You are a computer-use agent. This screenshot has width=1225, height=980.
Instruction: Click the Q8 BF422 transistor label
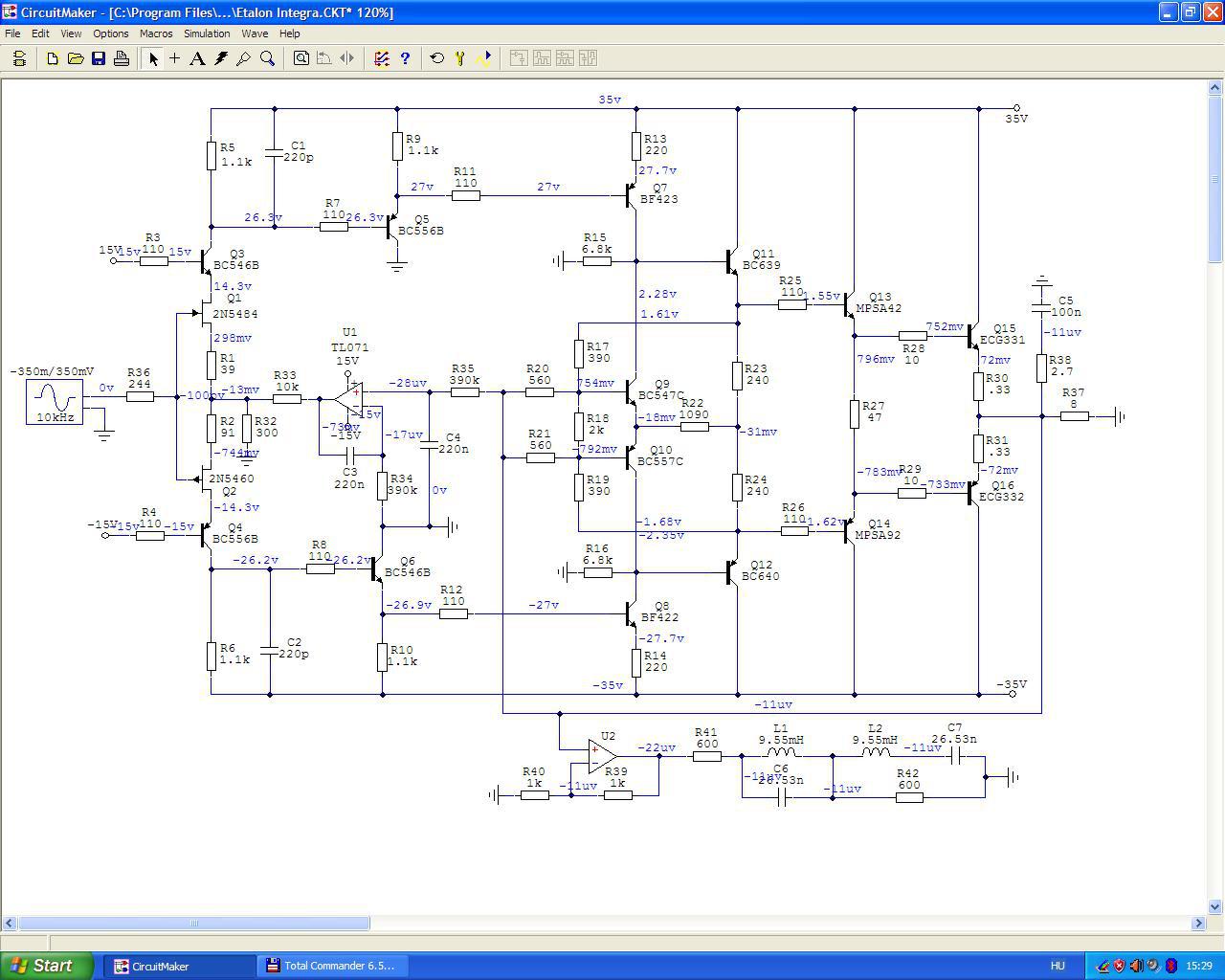[x=659, y=612]
